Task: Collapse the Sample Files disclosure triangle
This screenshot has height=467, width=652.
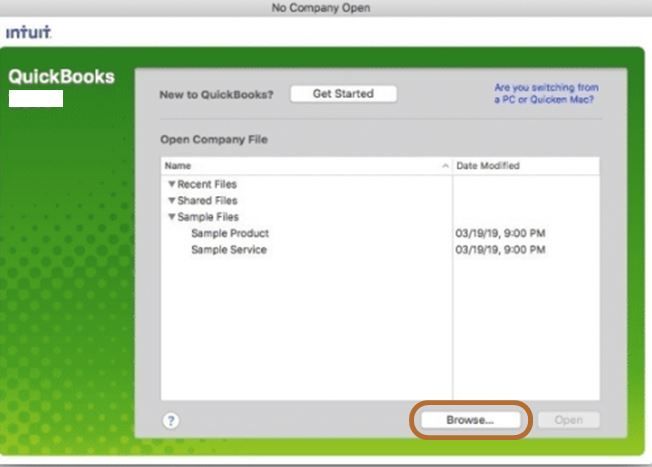Action: tap(171, 217)
